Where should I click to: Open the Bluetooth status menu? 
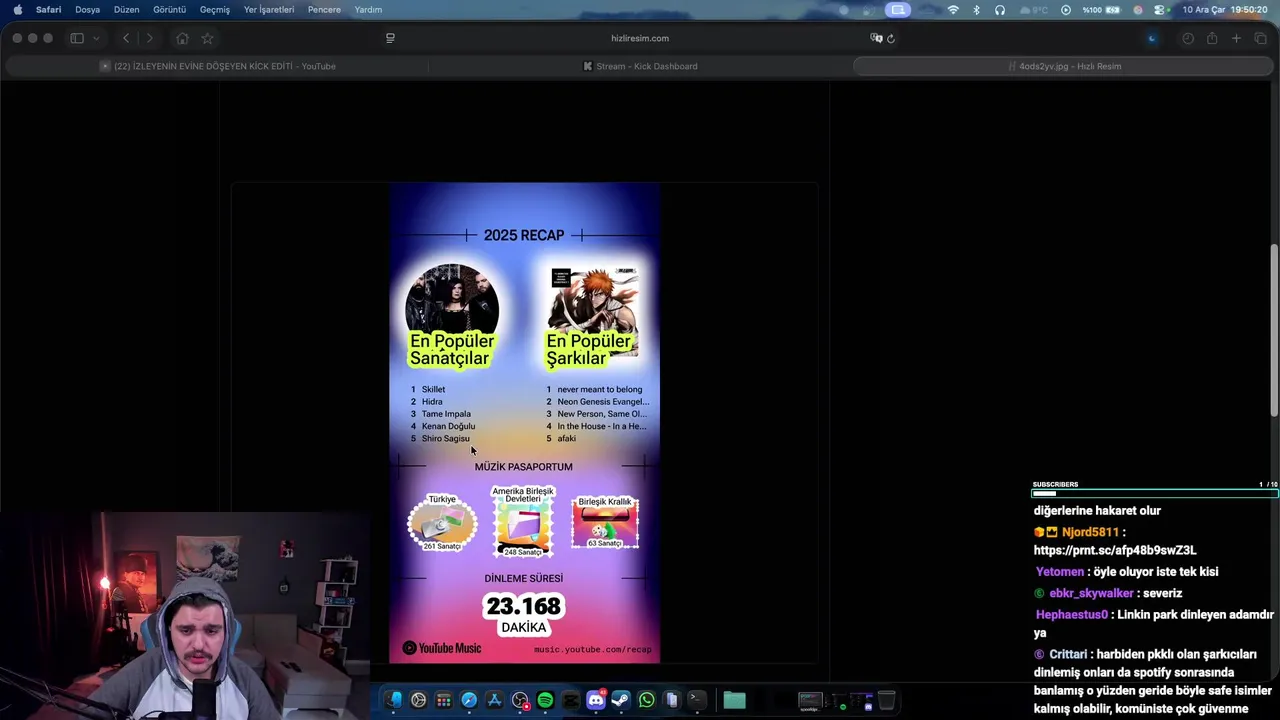tap(977, 10)
